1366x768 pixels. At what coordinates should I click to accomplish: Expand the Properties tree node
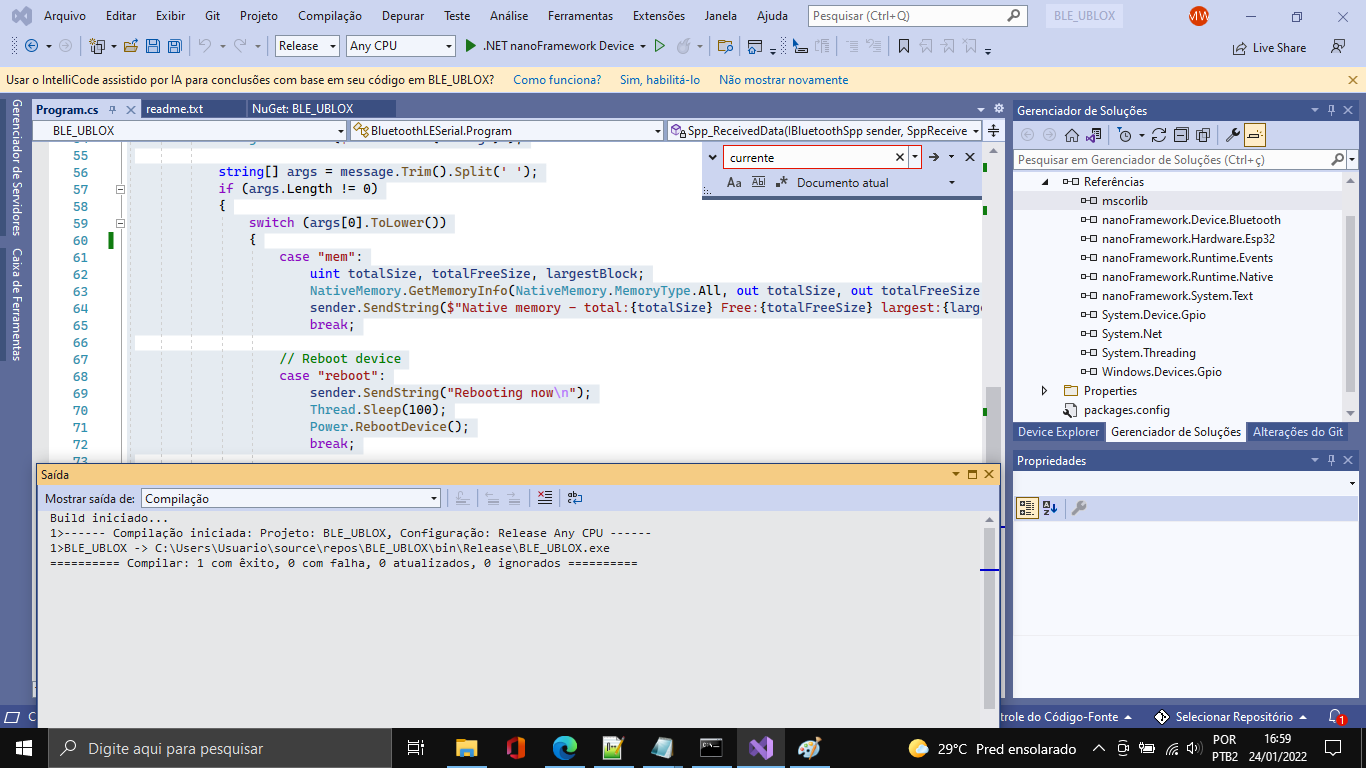(x=1045, y=391)
